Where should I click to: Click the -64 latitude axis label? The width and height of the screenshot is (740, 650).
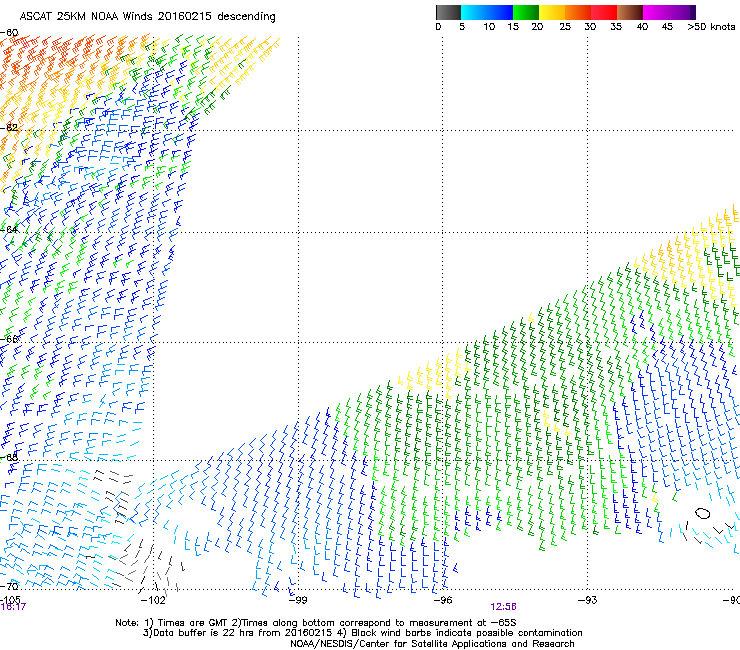coord(9,229)
